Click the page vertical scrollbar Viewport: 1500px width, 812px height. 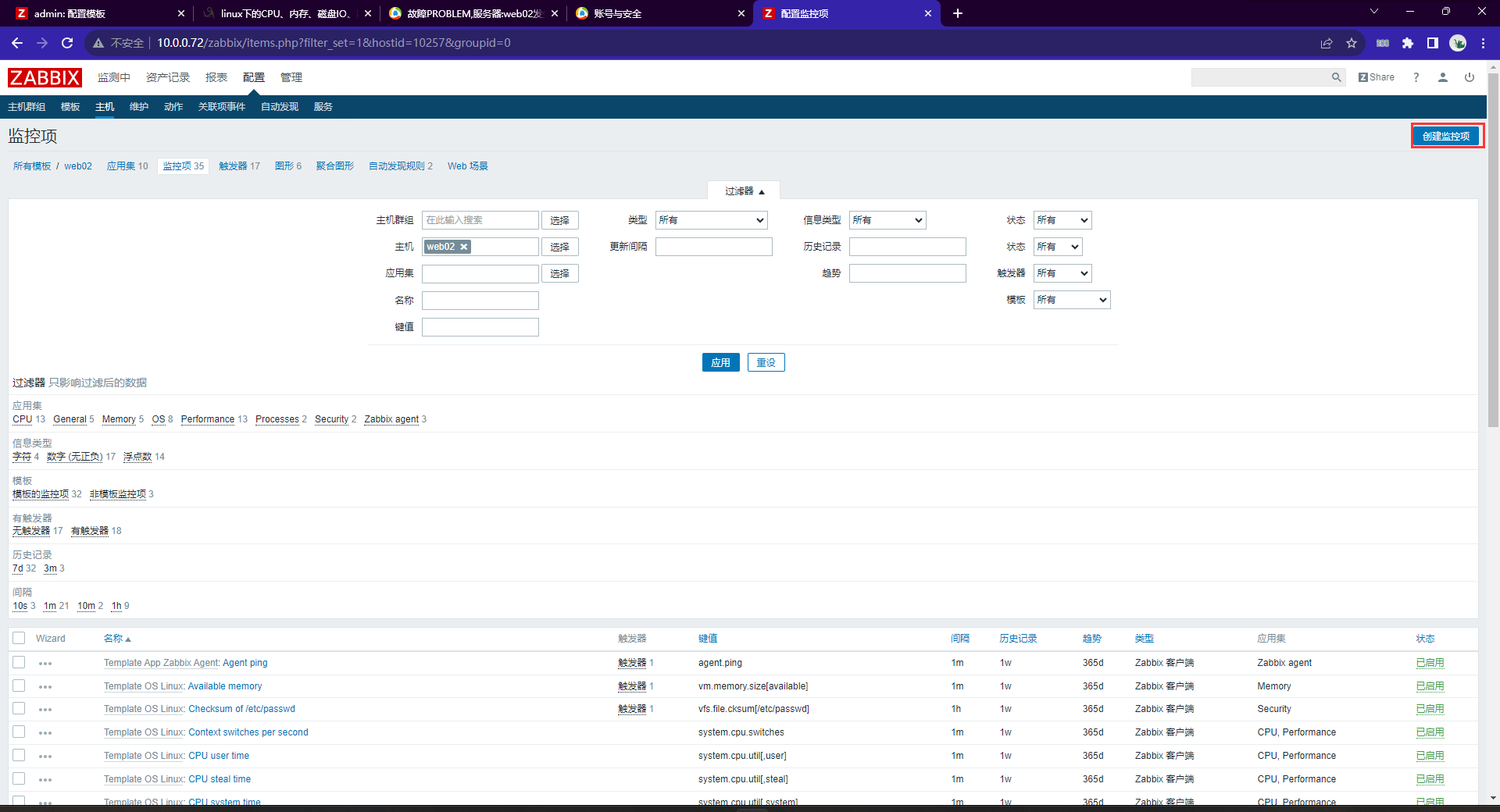click(x=1493, y=250)
